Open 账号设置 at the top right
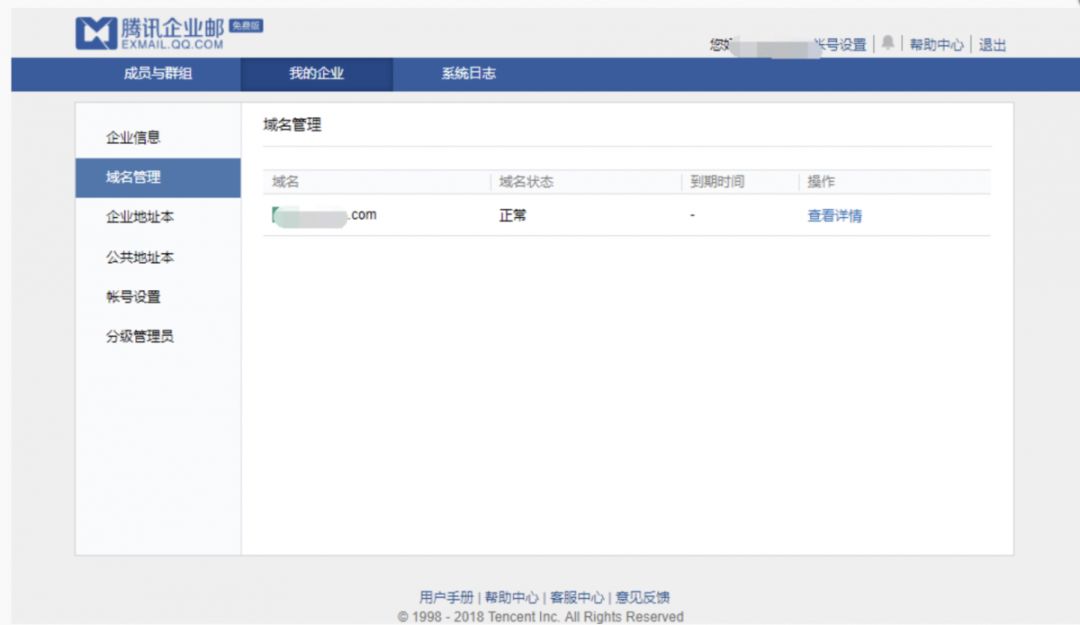 tap(845, 44)
